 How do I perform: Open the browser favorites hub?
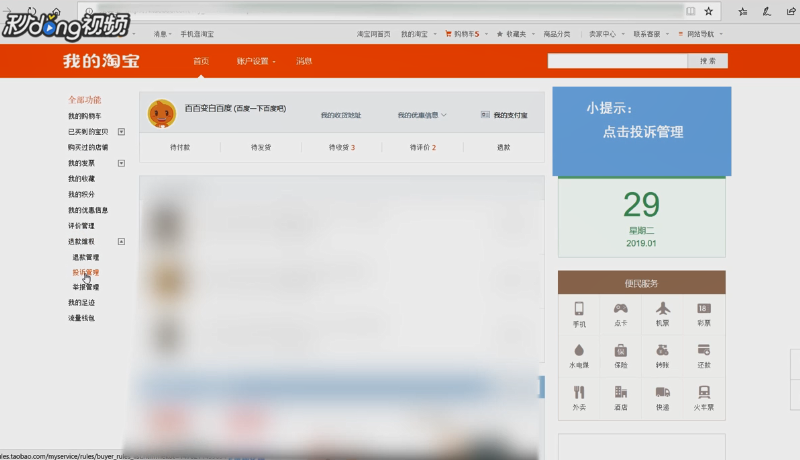(x=742, y=11)
